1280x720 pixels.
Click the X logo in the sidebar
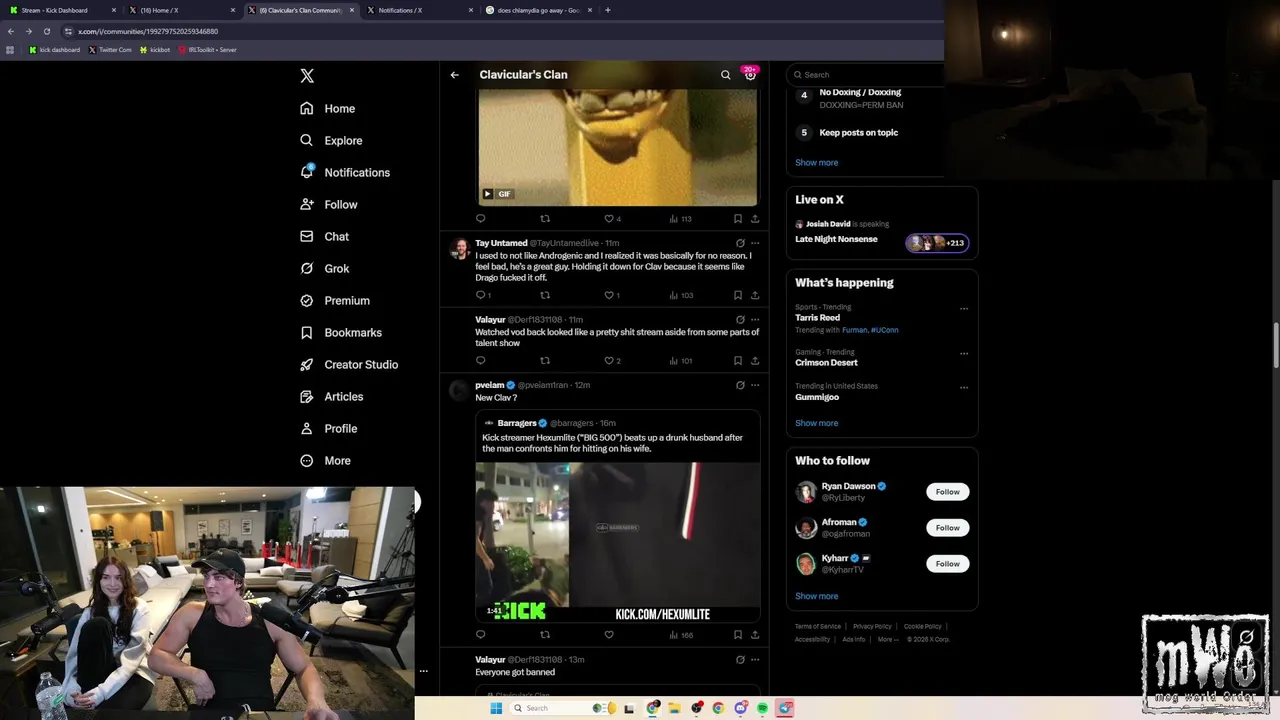(x=307, y=76)
